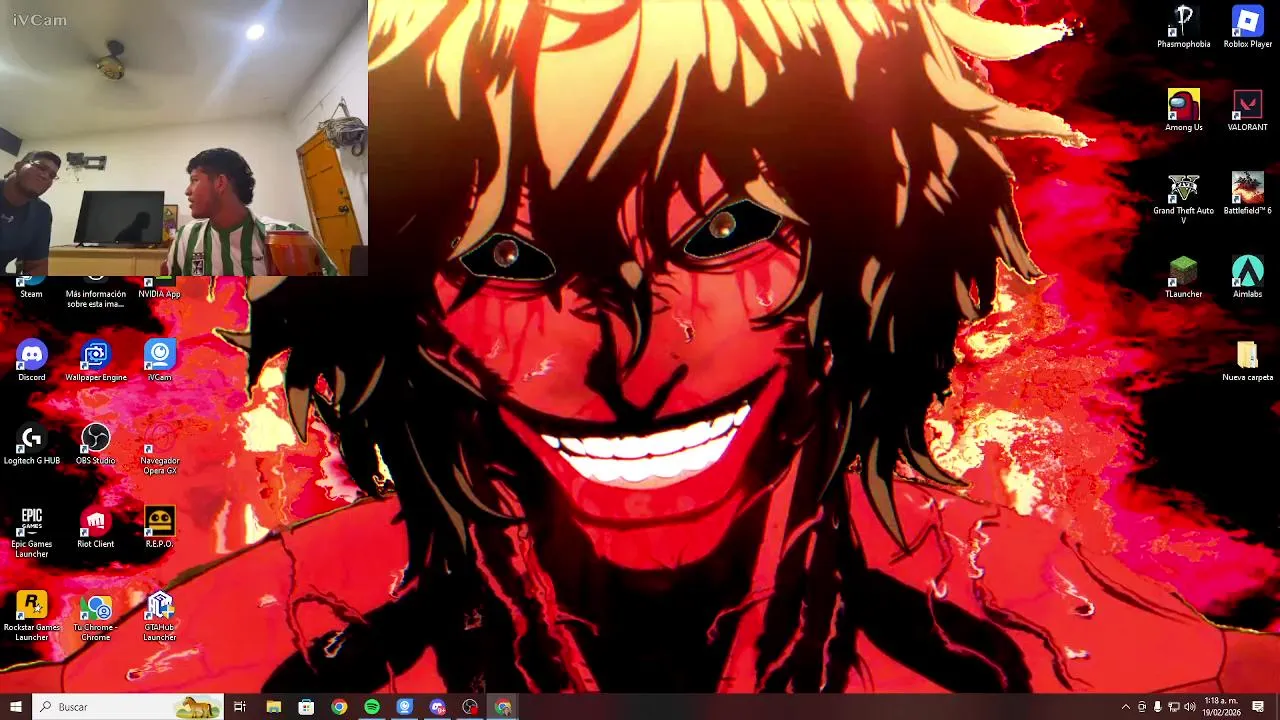Launch GTAHub Launcher desktop icon

(160, 615)
